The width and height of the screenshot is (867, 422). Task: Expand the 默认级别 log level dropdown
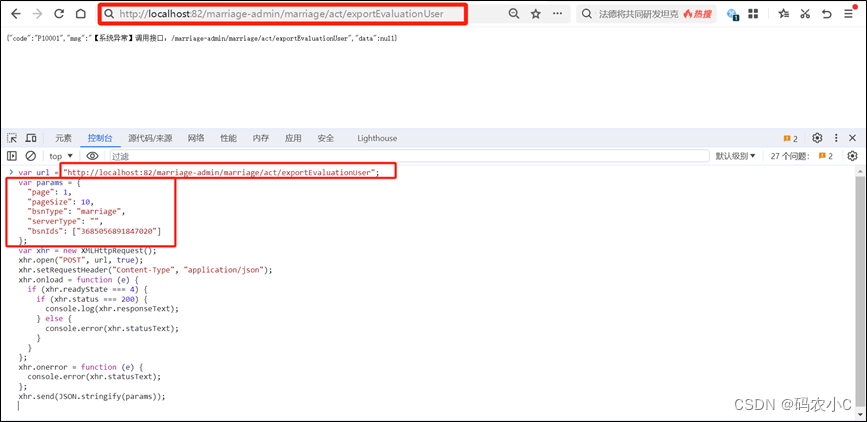(735, 156)
